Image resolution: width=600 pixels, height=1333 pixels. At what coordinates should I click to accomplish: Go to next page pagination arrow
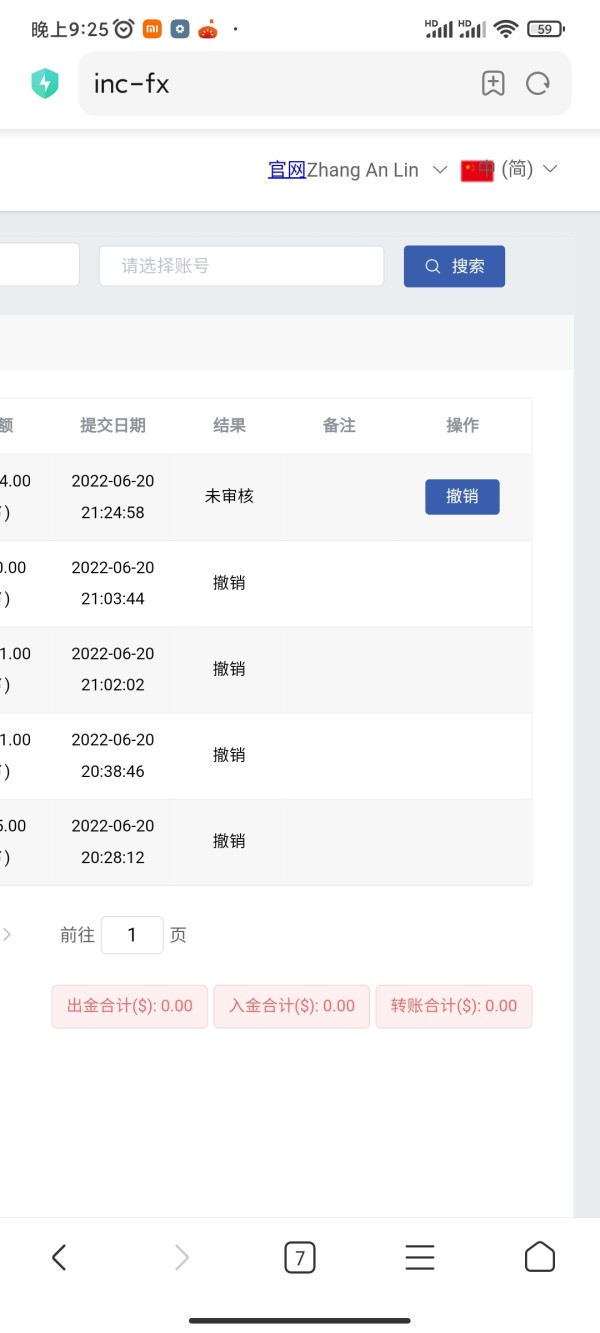click(x=7, y=935)
